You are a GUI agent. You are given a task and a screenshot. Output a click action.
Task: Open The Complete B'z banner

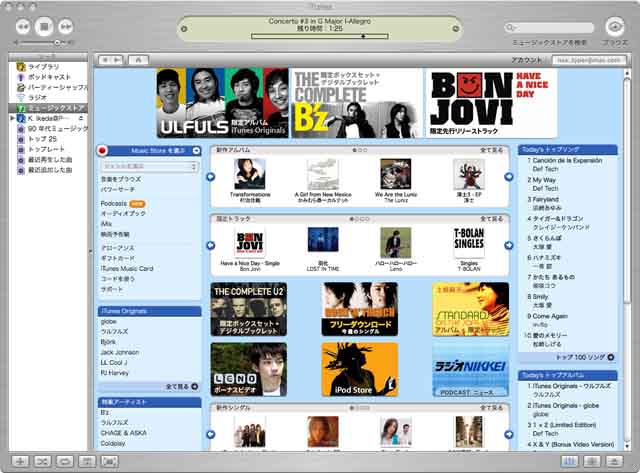click(356, 103)
